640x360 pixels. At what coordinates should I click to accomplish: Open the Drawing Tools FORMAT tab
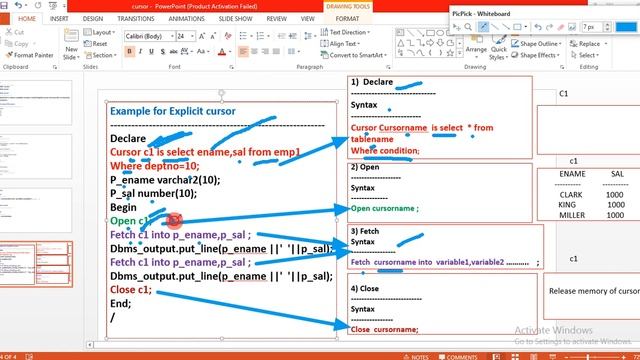coord(347,19)
